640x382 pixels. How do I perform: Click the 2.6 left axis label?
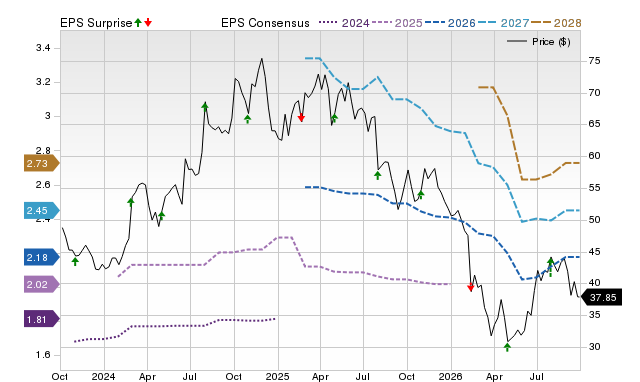tap(43, 185)
